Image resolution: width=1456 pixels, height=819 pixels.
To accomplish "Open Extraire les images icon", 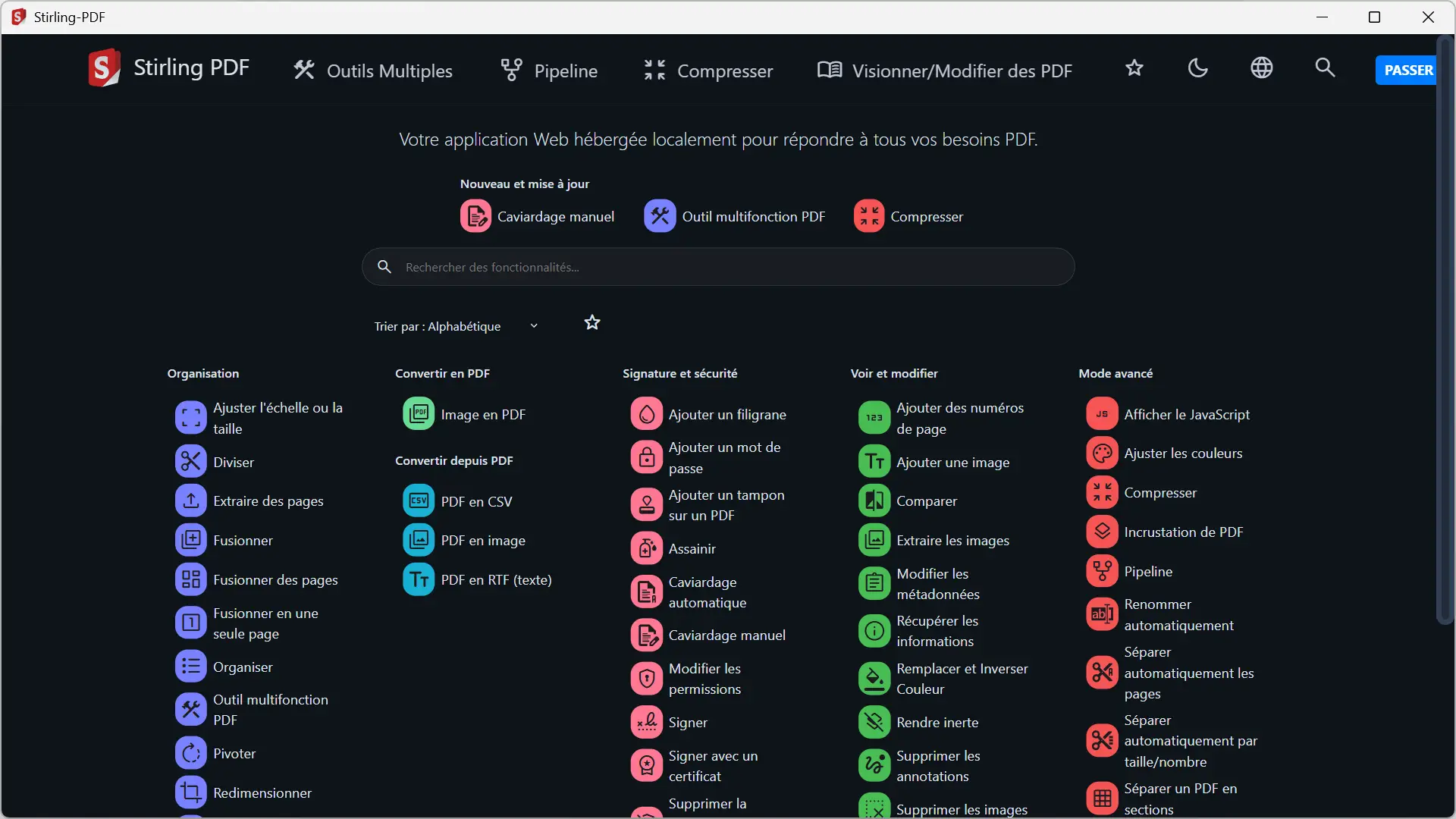I will coord(874,540).
